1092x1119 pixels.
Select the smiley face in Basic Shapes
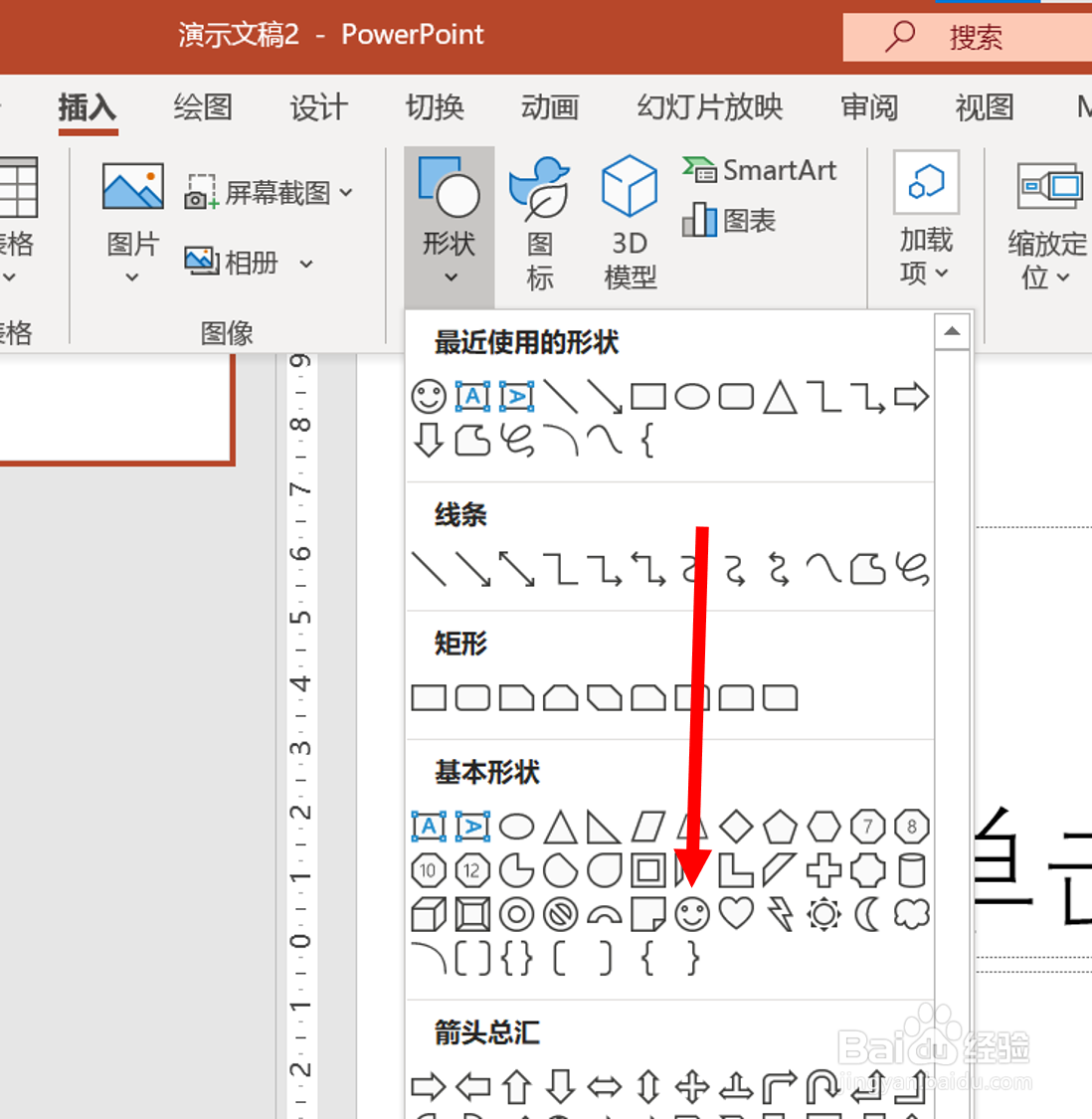[x=692, y=914]
